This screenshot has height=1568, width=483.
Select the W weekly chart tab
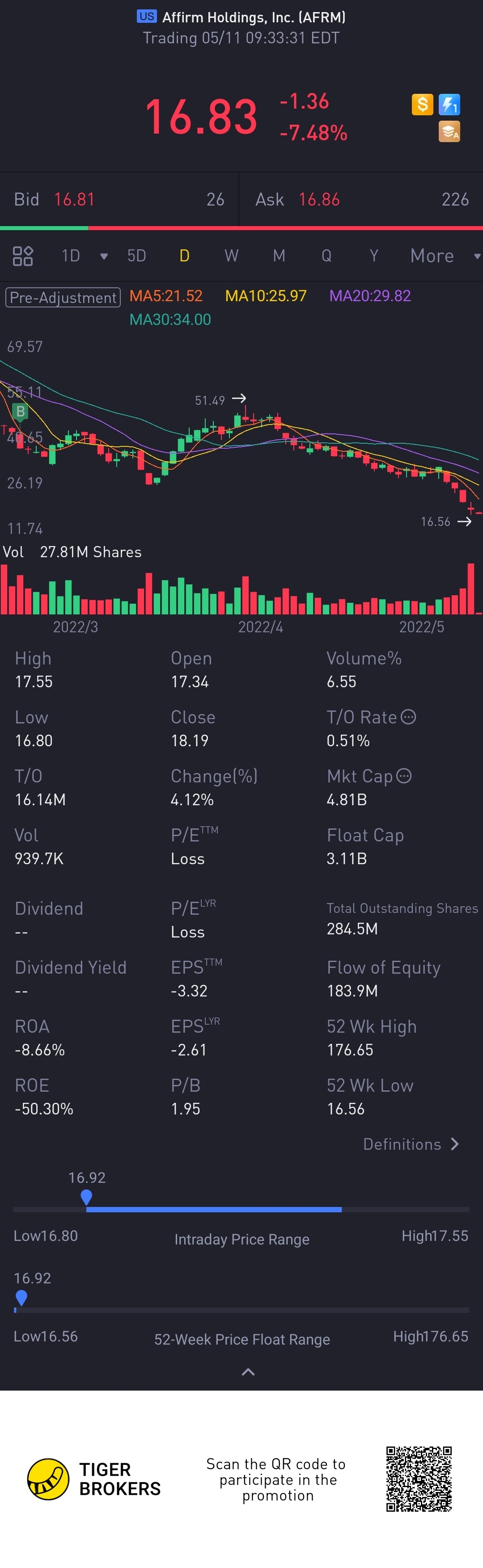[x=232, y=256]
